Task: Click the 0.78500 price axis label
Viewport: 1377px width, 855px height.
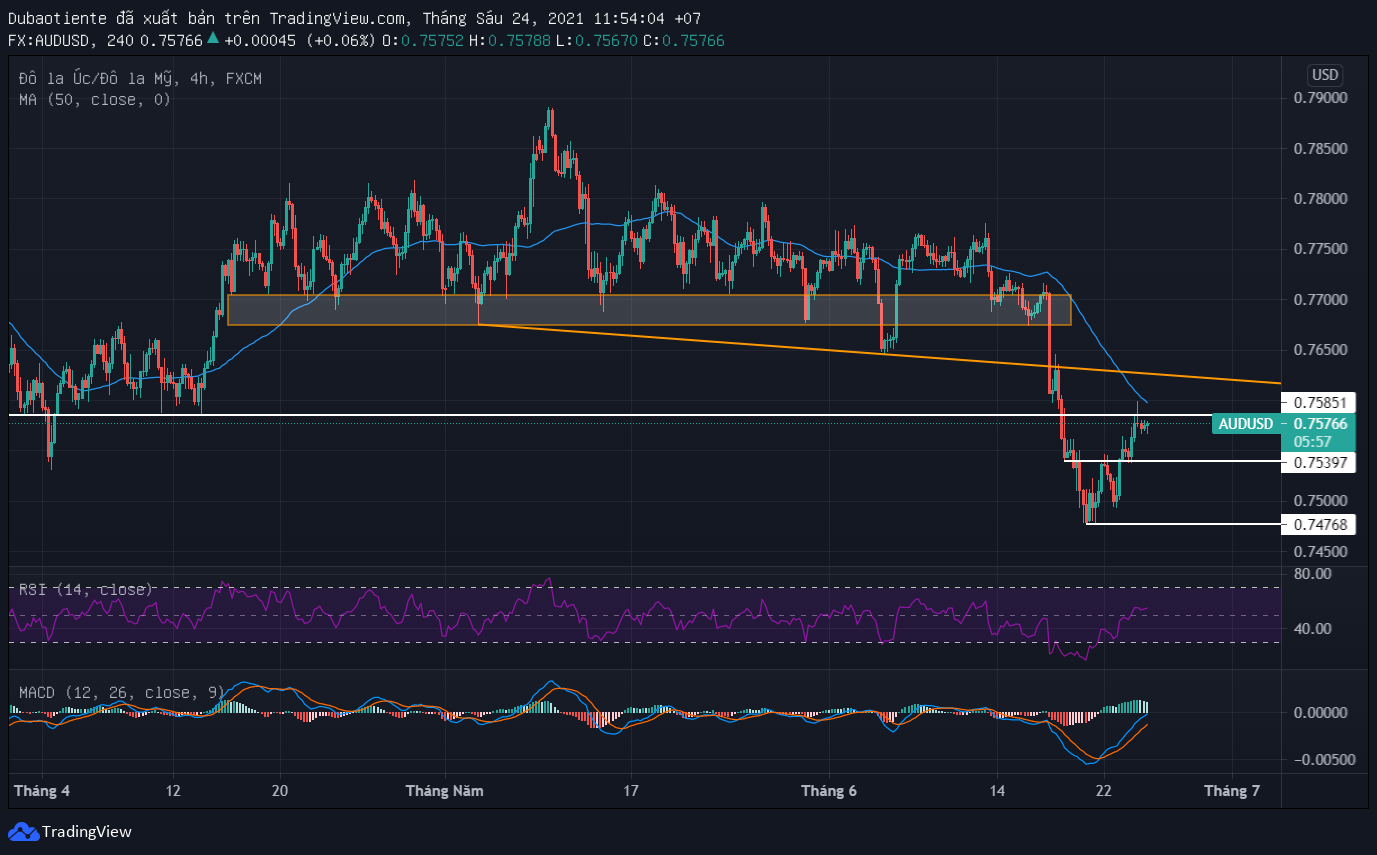Action: click(x=1320, y=149)
